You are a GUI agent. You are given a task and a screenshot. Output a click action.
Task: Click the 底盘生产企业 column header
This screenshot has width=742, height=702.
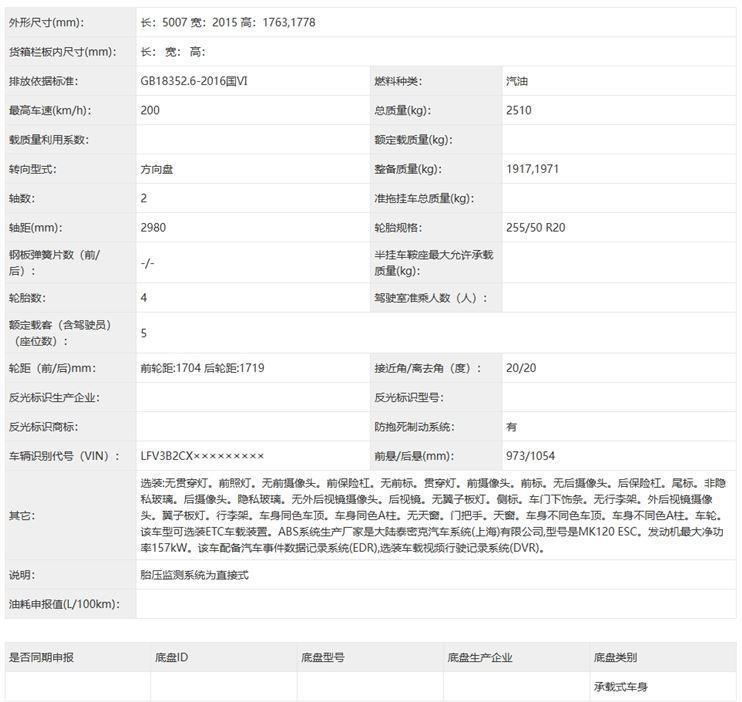click(480, 657)
